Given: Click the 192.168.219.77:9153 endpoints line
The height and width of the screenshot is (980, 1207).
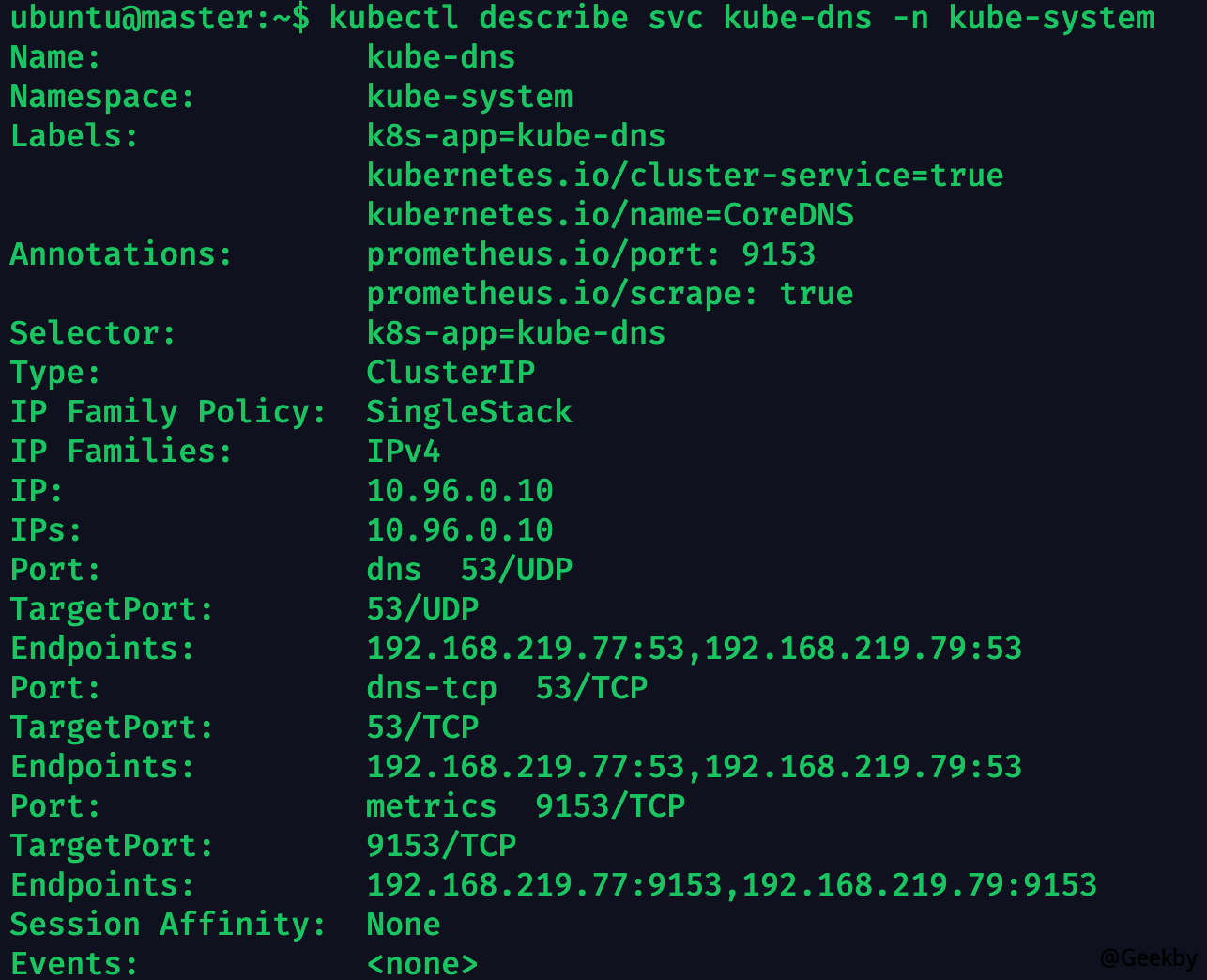Looking at the screenshot, I should coord(731,885).
